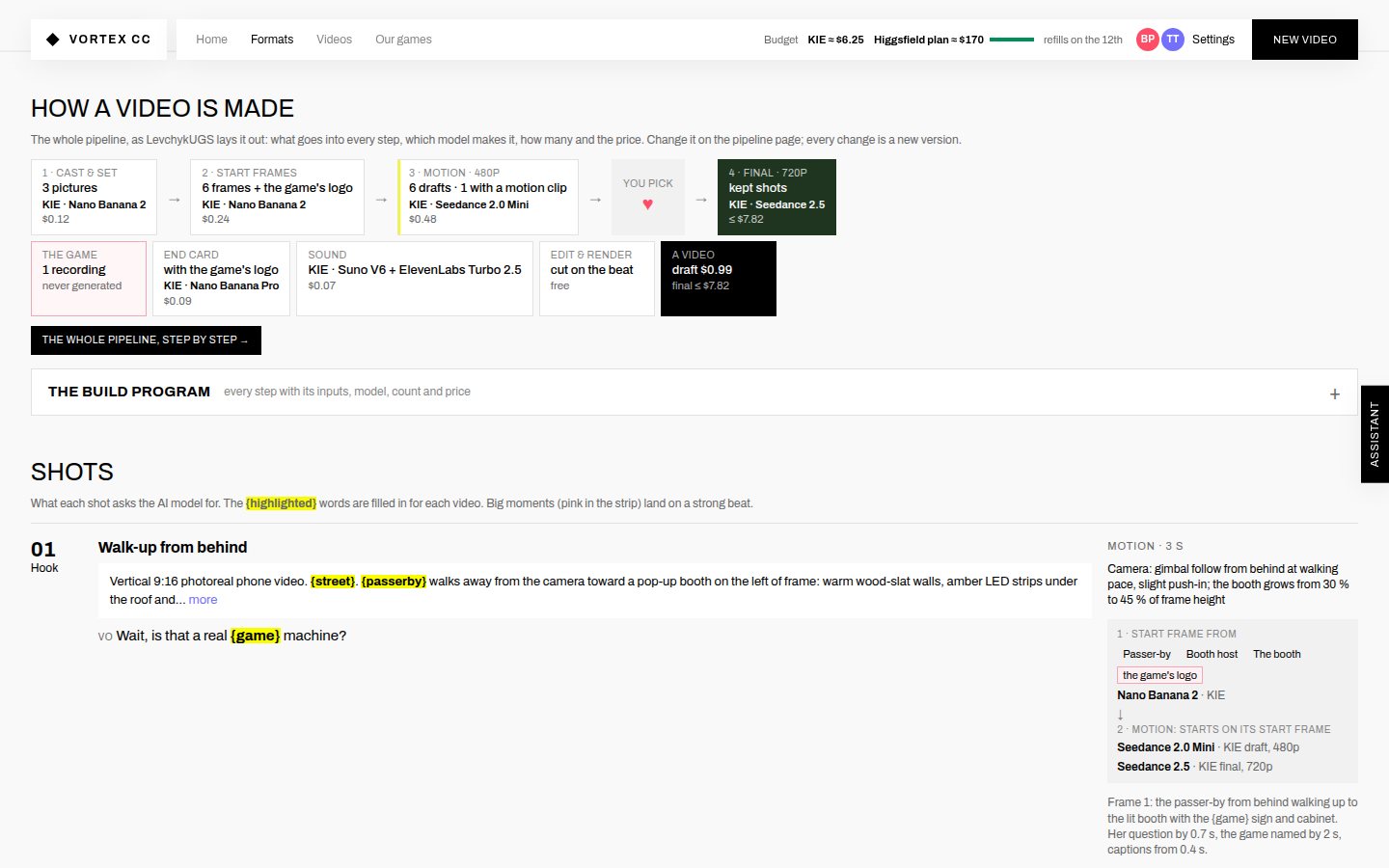Viewport: 1389px width, 868px height.
Task: Select the Final 720p kept shots card
Action: click(776, 197)
